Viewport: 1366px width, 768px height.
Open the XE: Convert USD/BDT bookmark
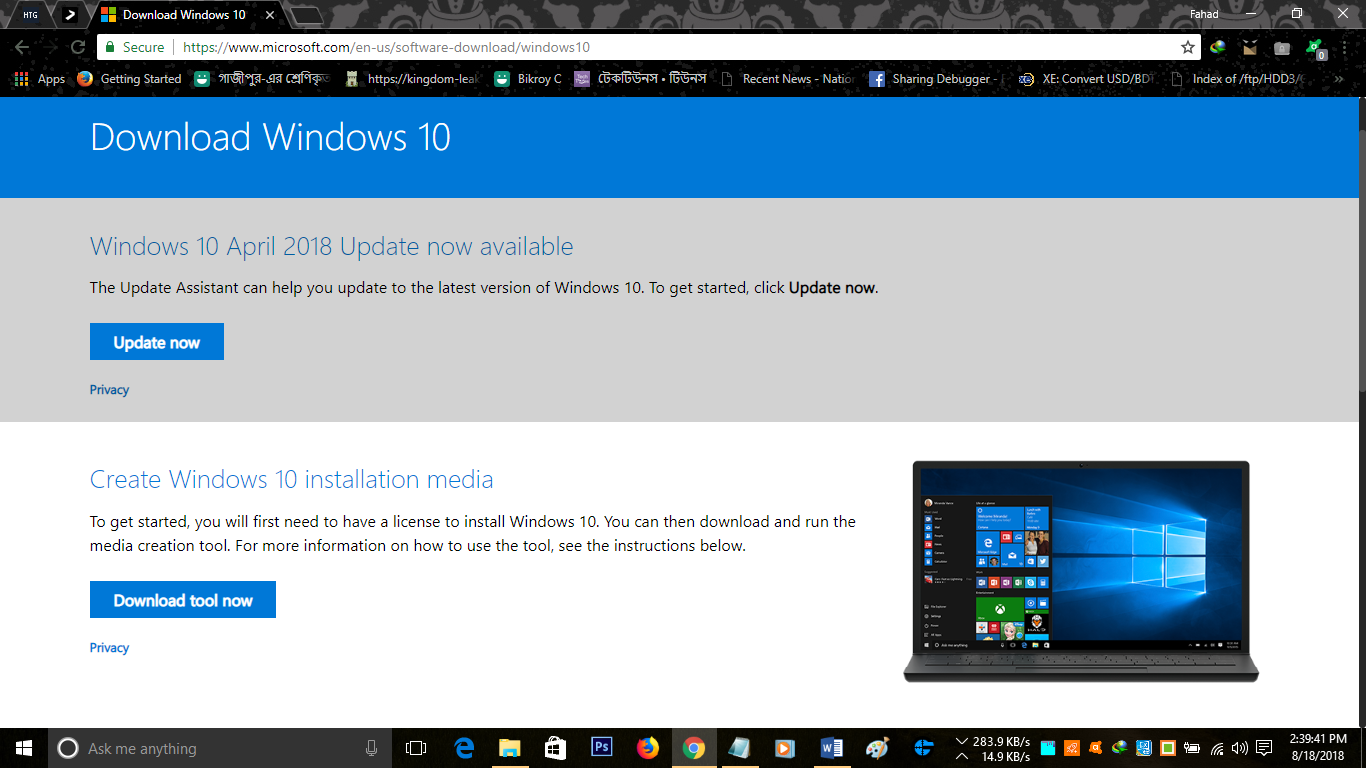coord(1086,79)
